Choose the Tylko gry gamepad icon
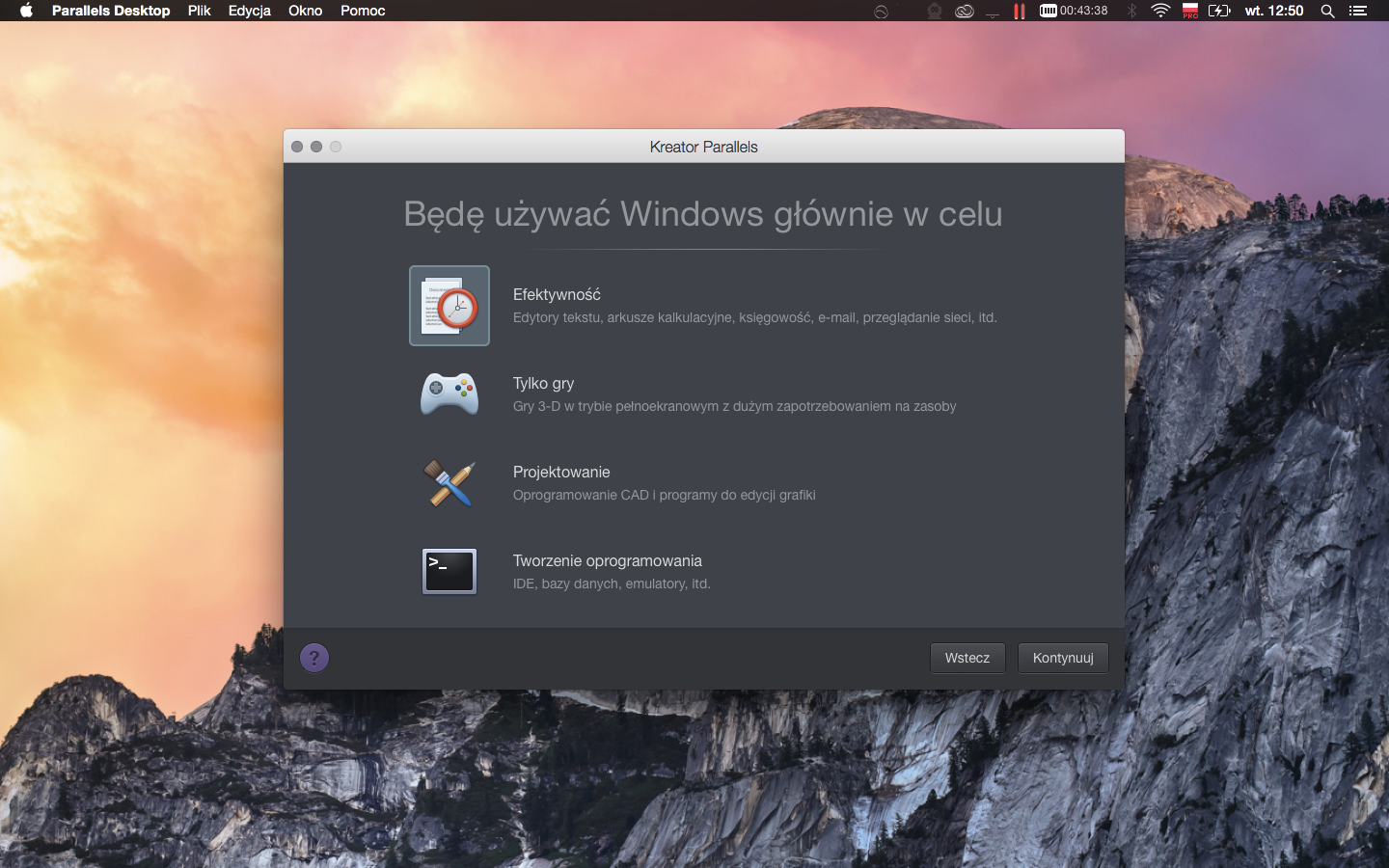The image size is (1389, 868). pyautogui.click(x=449, y=393)
